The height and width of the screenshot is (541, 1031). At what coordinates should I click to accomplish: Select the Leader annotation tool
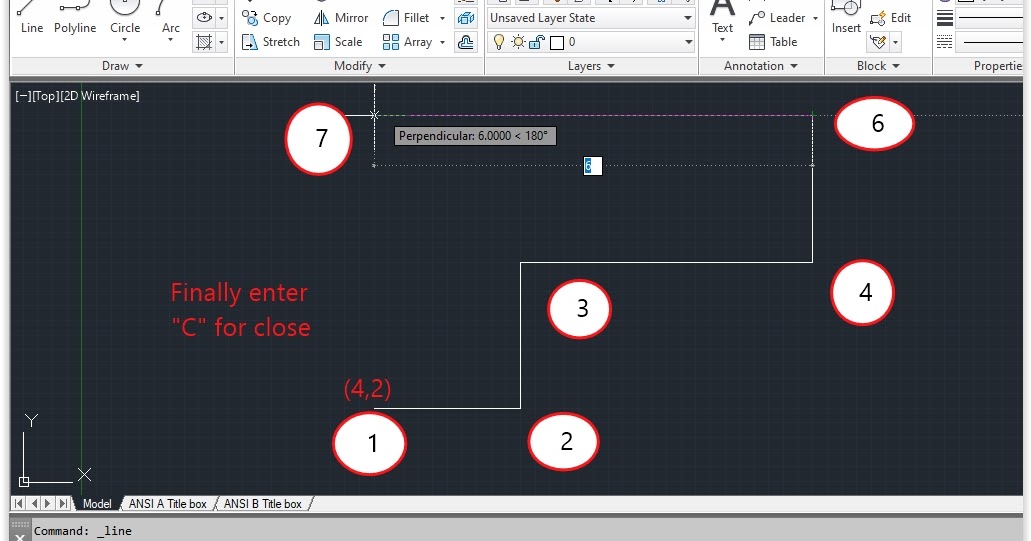coord(777,18)
